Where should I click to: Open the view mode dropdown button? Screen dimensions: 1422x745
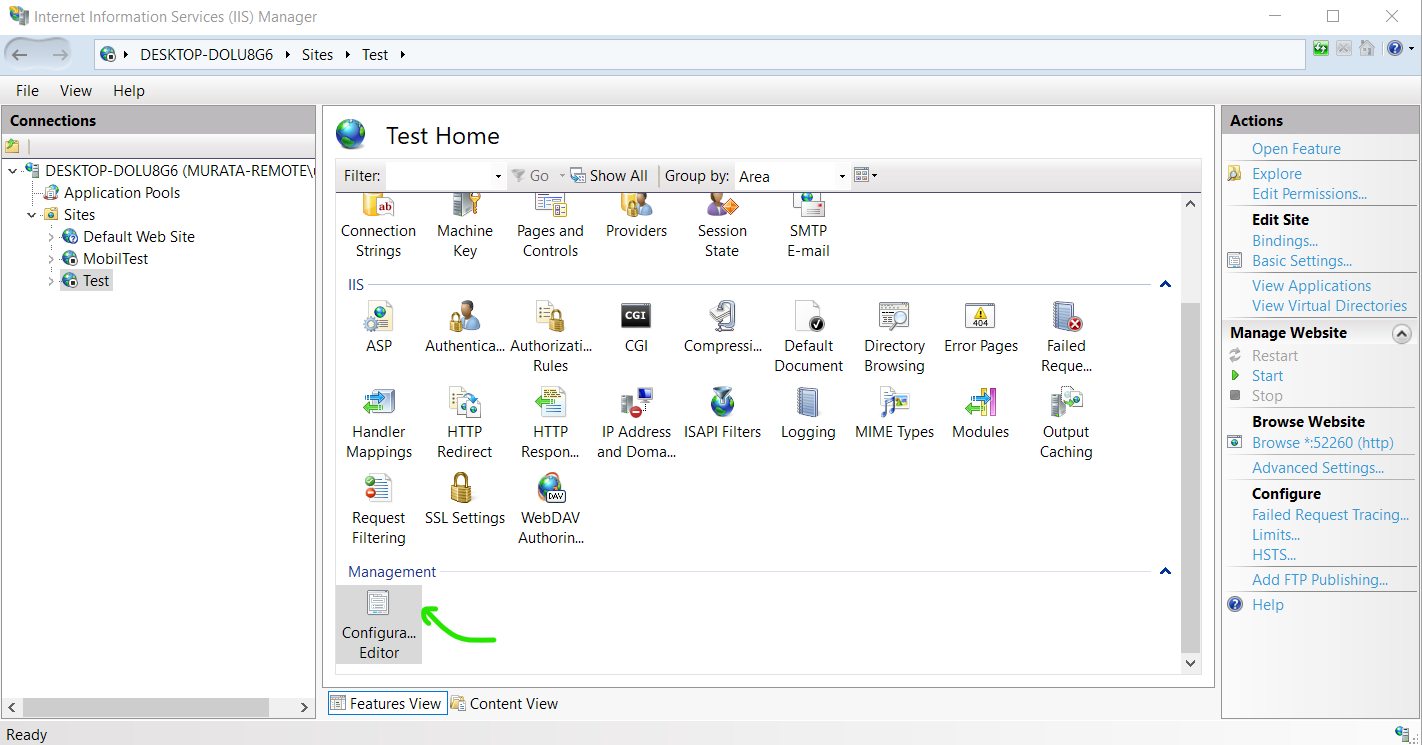tap(866, 175)
